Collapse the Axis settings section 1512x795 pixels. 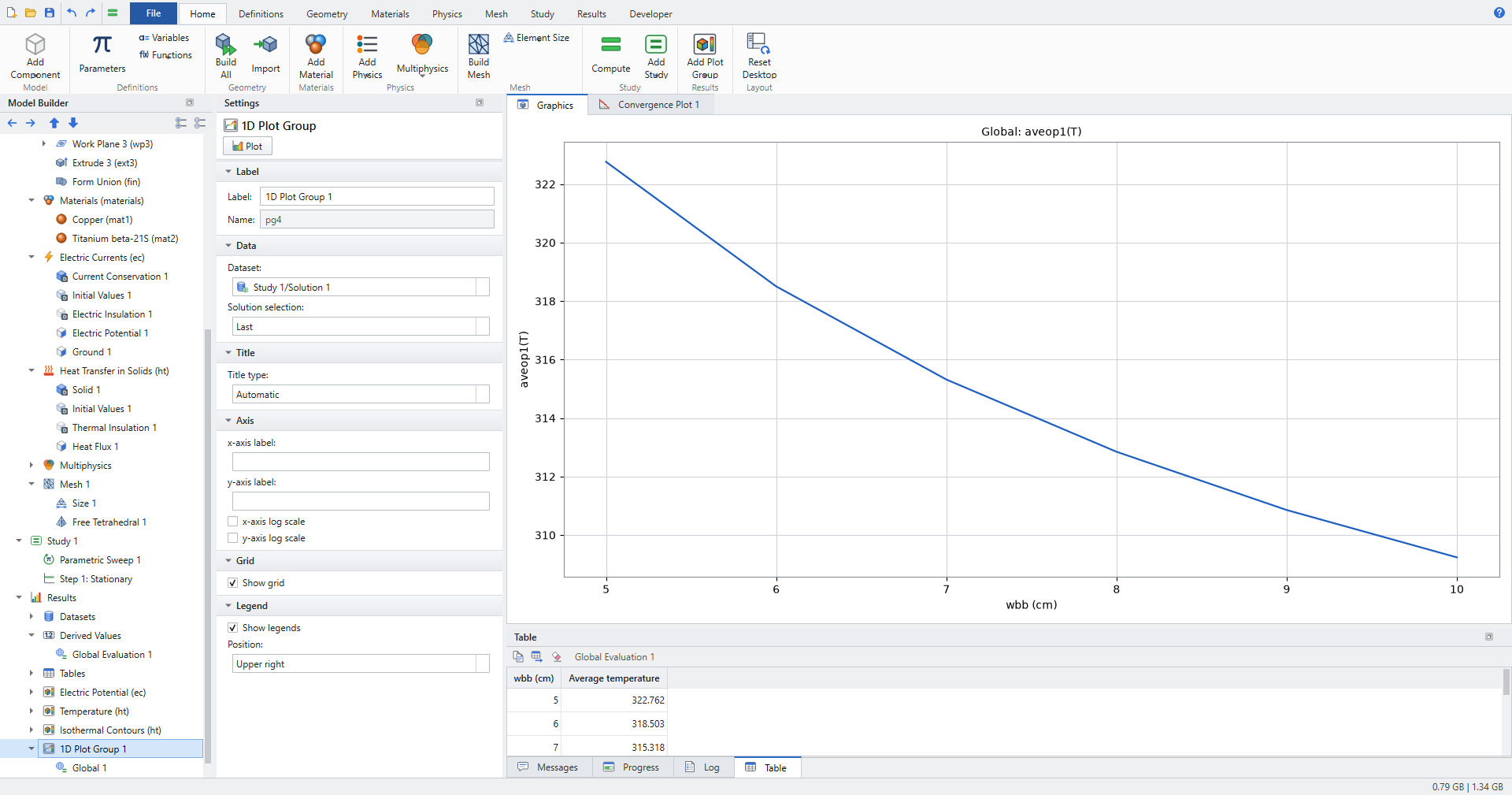[x=228, y=421]
